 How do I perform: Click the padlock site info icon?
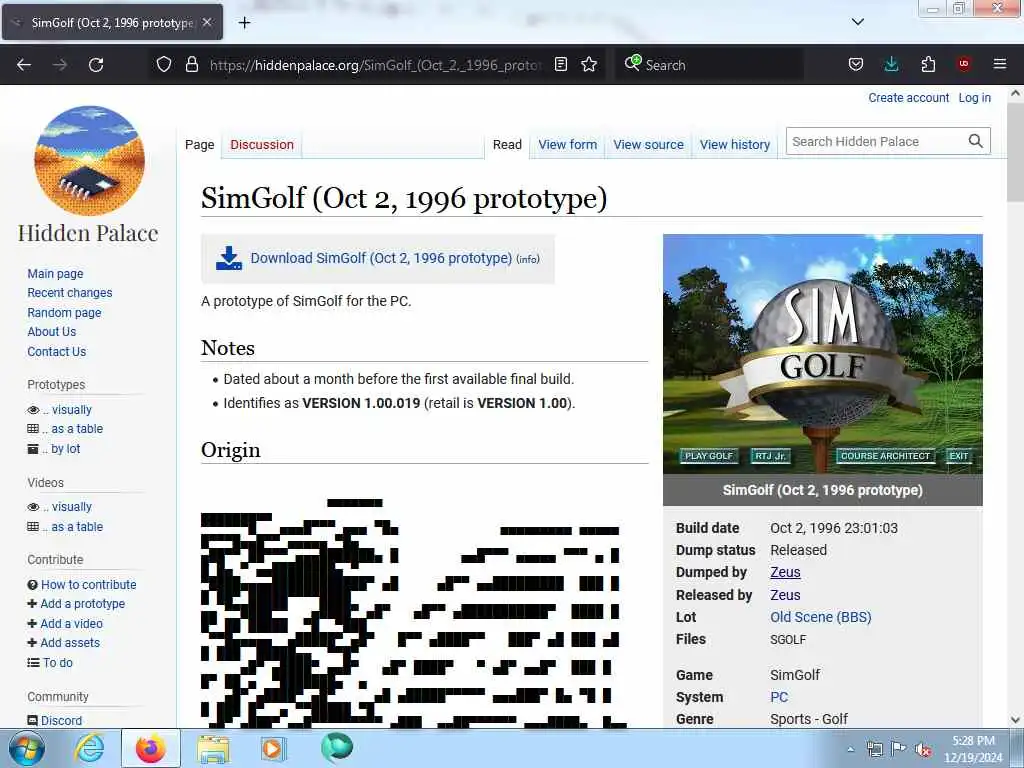click(x=191, y=64)
